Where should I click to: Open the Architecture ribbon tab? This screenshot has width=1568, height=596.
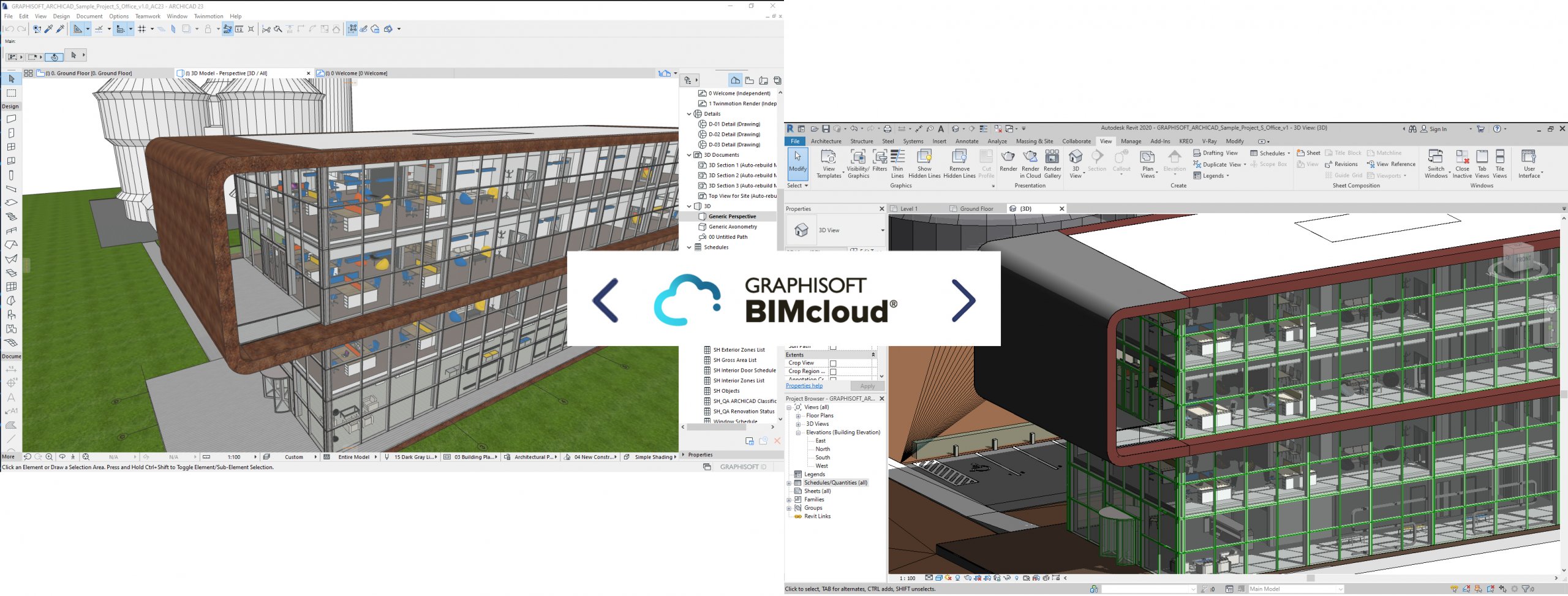click(x=826, y=141)
